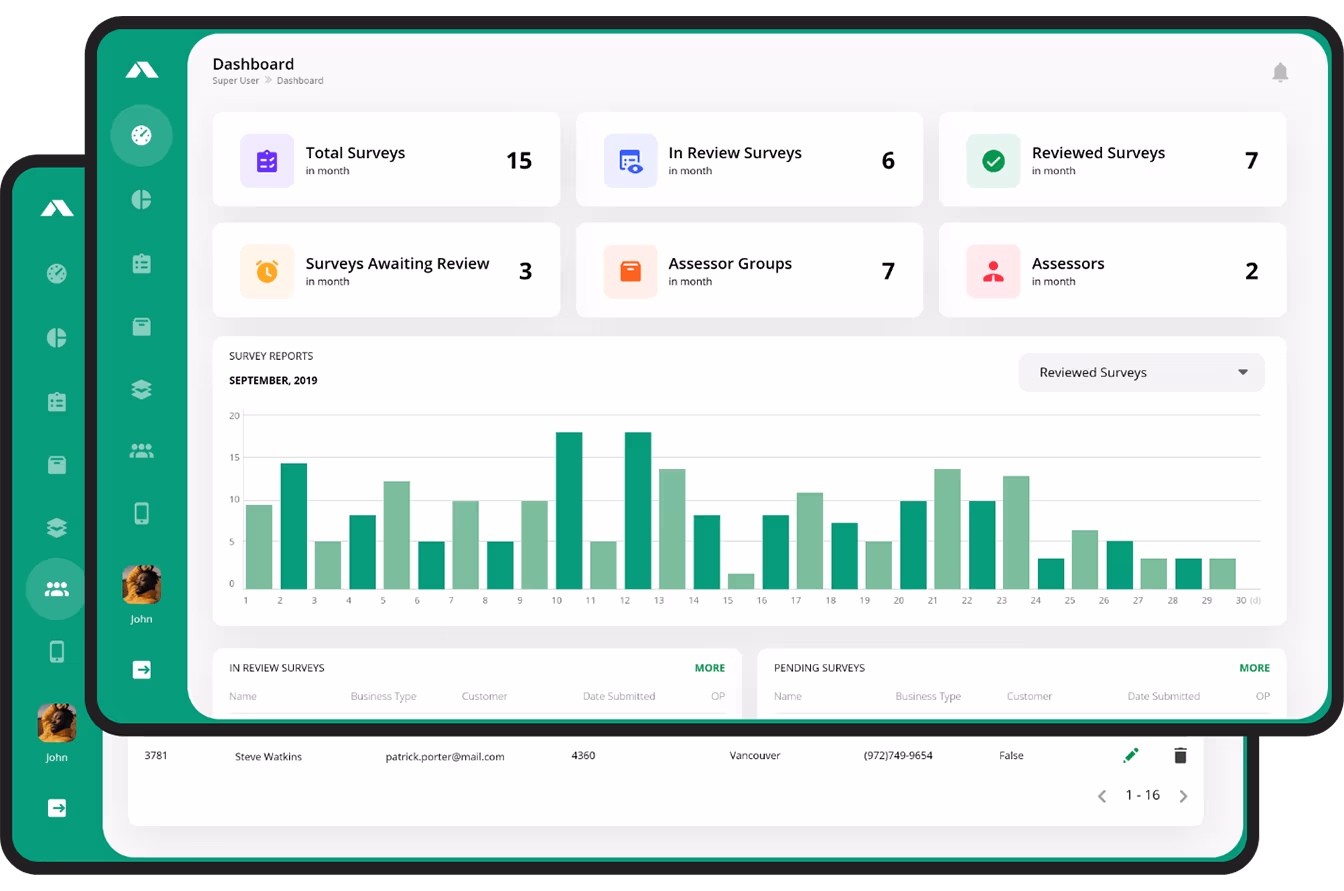Select the stacked layers icon in front sidebar
Viewport: 1344px width, 891px height.
point(141,390)
